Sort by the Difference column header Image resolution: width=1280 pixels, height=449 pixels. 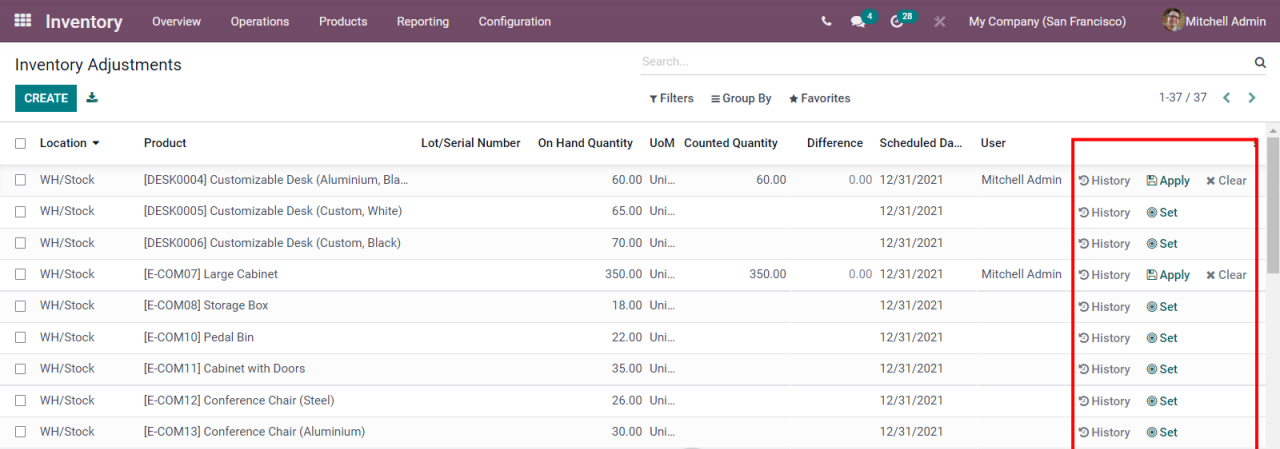pyautogui.click(x=835, y=143)
